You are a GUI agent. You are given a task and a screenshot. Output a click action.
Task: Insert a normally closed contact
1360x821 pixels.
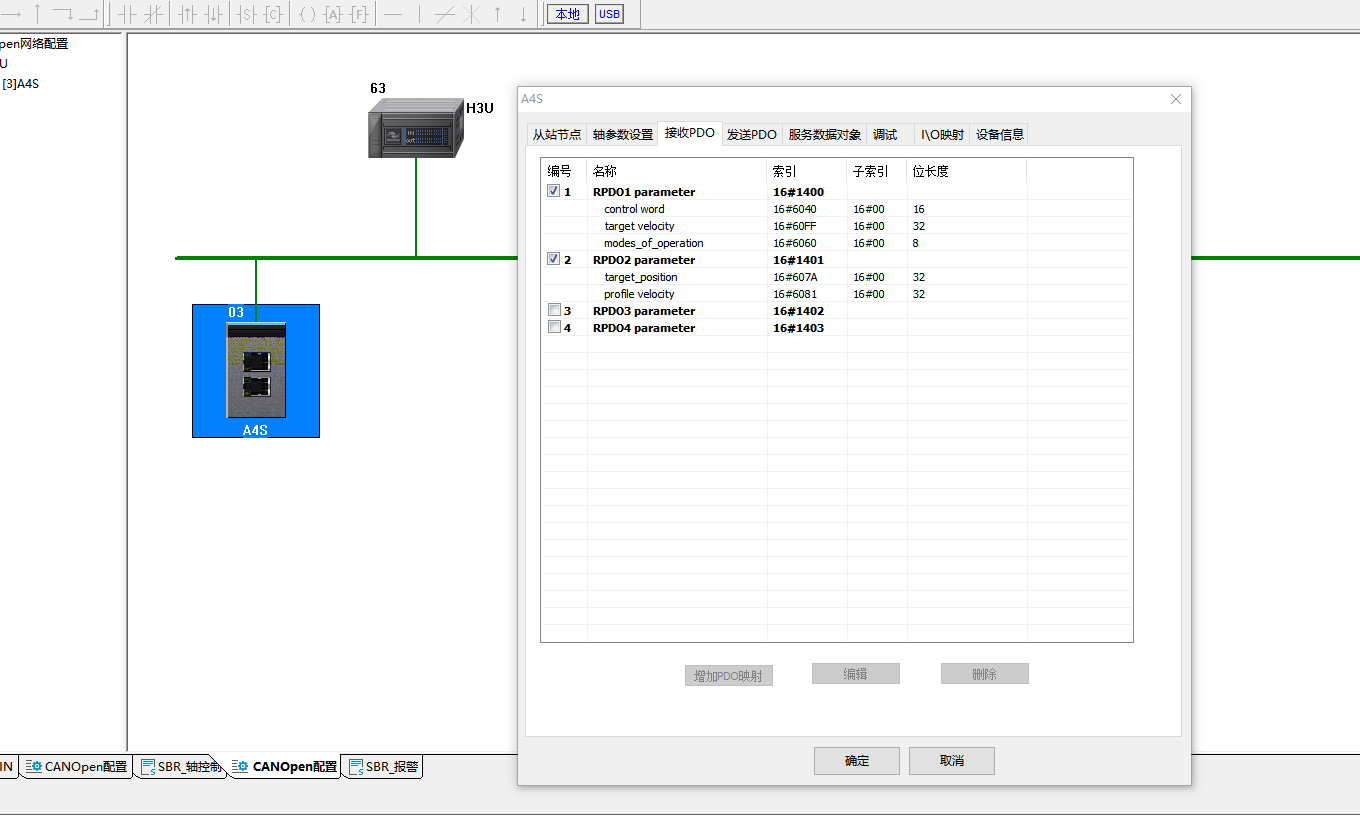153,14
